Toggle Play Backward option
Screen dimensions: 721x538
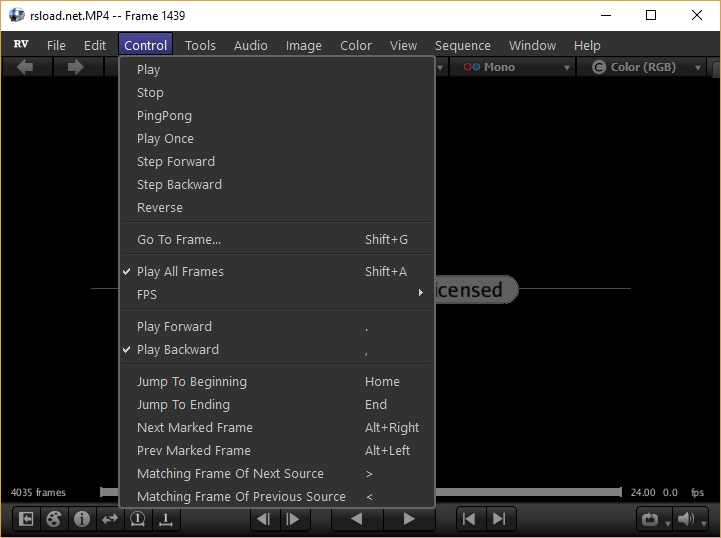click(x=277, y=349)
